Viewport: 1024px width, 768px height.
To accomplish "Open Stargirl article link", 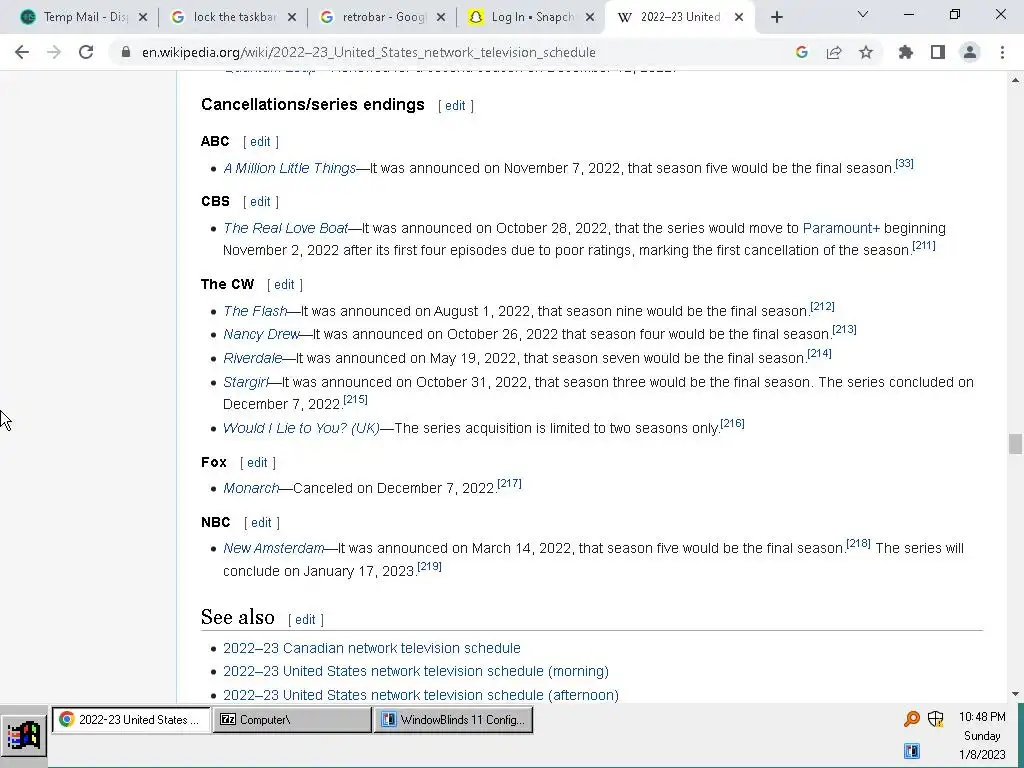I will click(246, 382).
